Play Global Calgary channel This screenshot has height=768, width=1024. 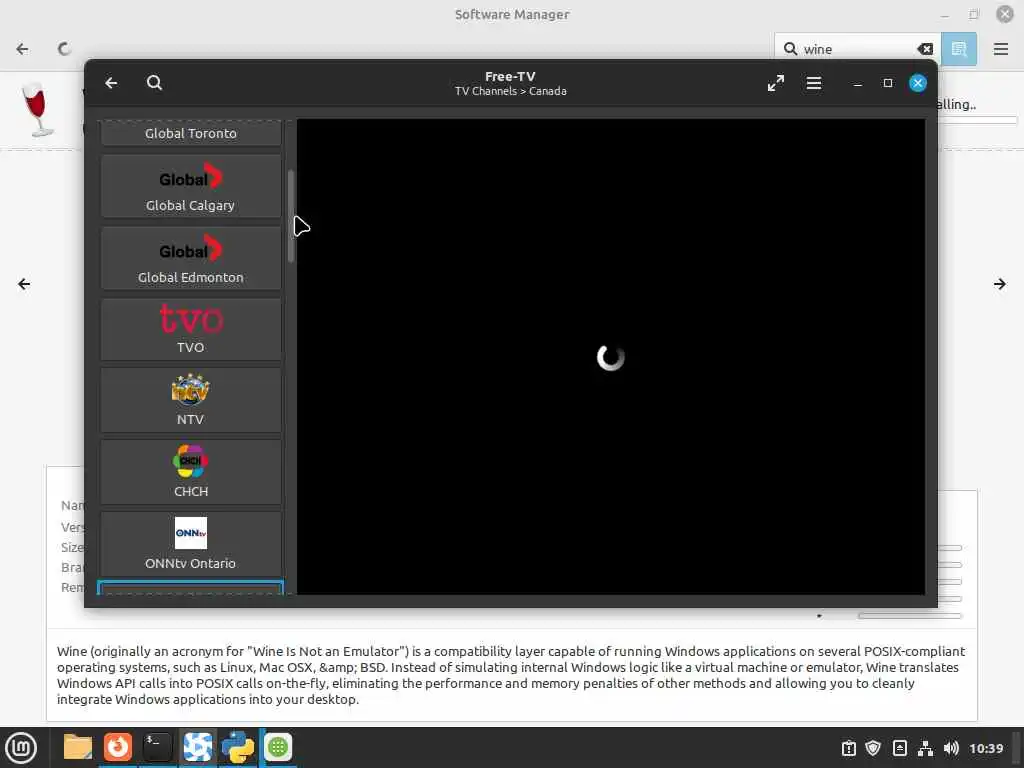point(191,186)
